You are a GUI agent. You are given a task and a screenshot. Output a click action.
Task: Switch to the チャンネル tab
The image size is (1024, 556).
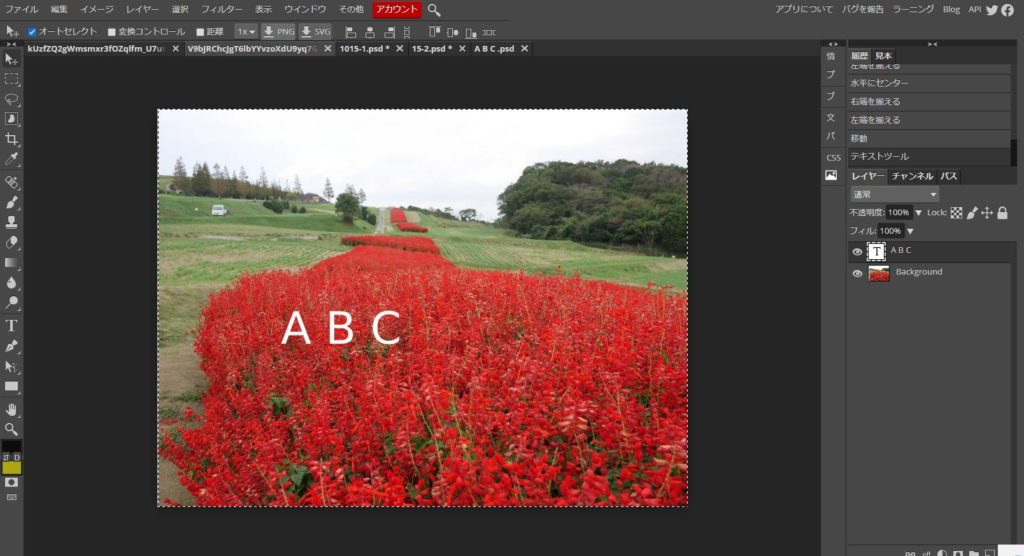[912, 176]
